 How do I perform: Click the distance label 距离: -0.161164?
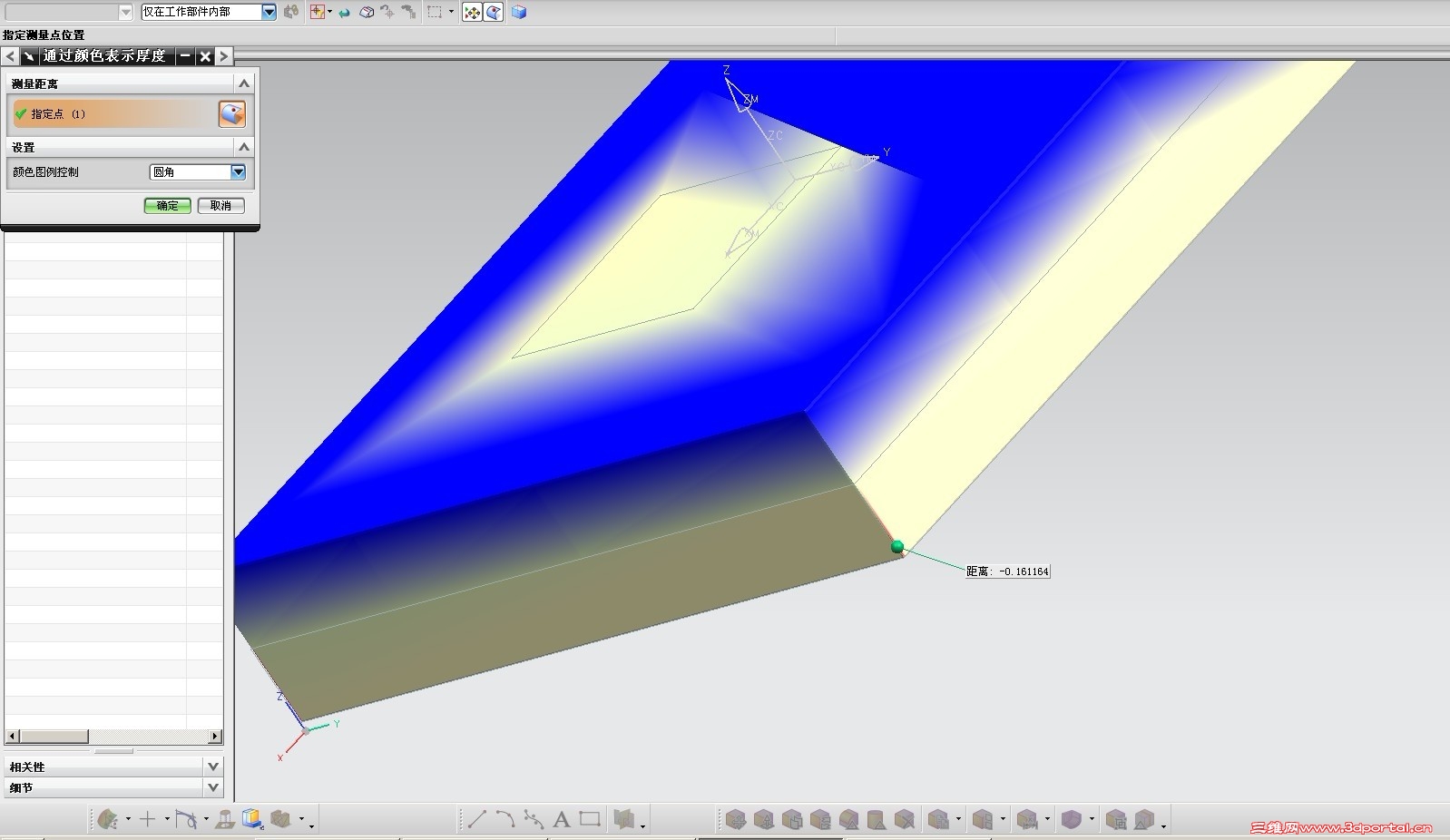1007,571
